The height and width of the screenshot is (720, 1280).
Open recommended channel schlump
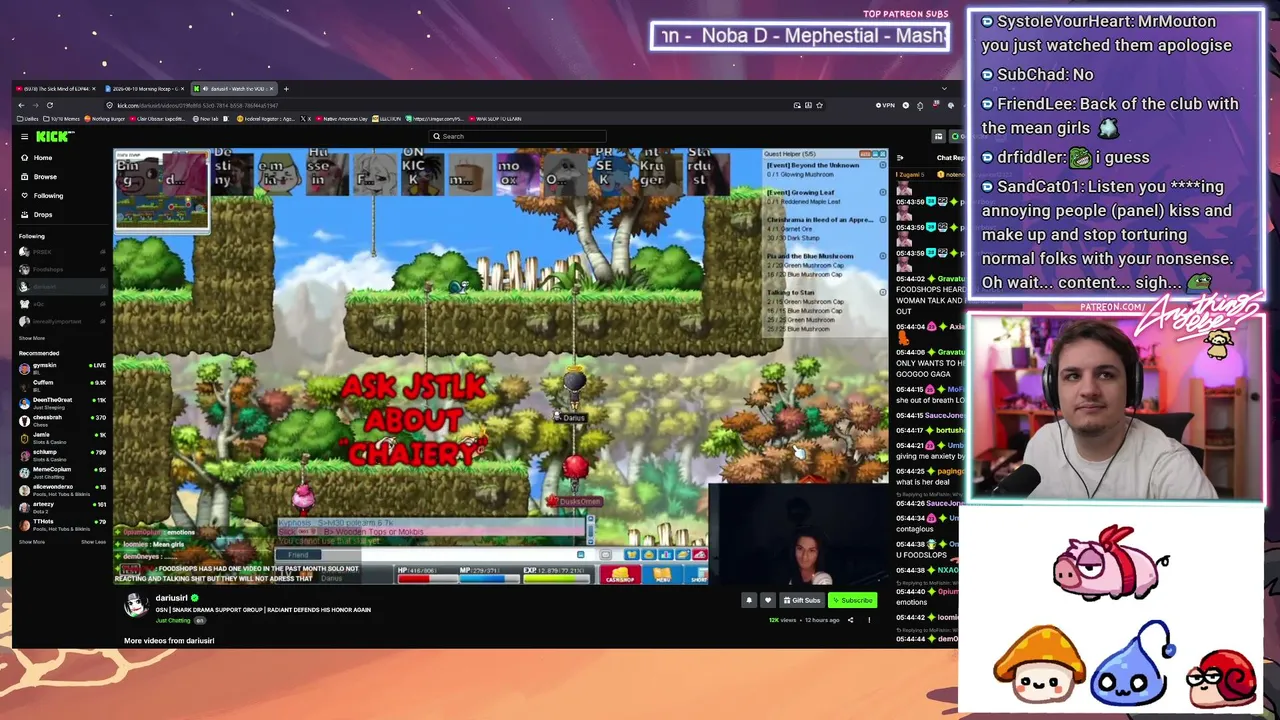62,454
